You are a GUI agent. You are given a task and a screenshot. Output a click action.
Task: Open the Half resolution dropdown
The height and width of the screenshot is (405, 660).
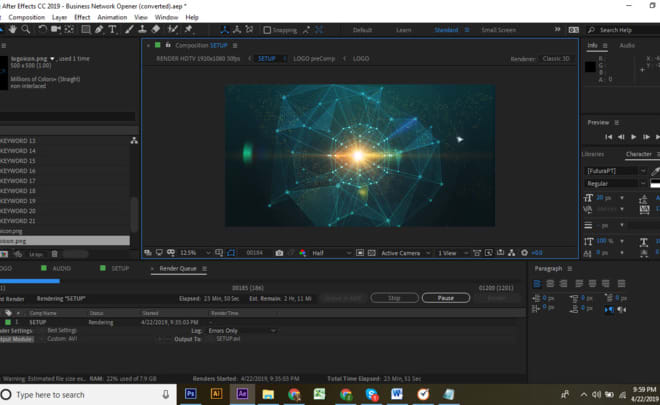point(331,253)
